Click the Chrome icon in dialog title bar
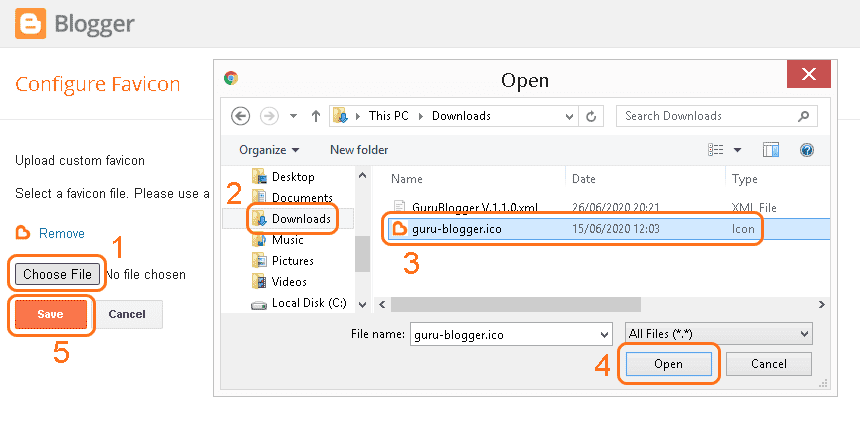This screenshot has height=425, width=860. point(231,78)
